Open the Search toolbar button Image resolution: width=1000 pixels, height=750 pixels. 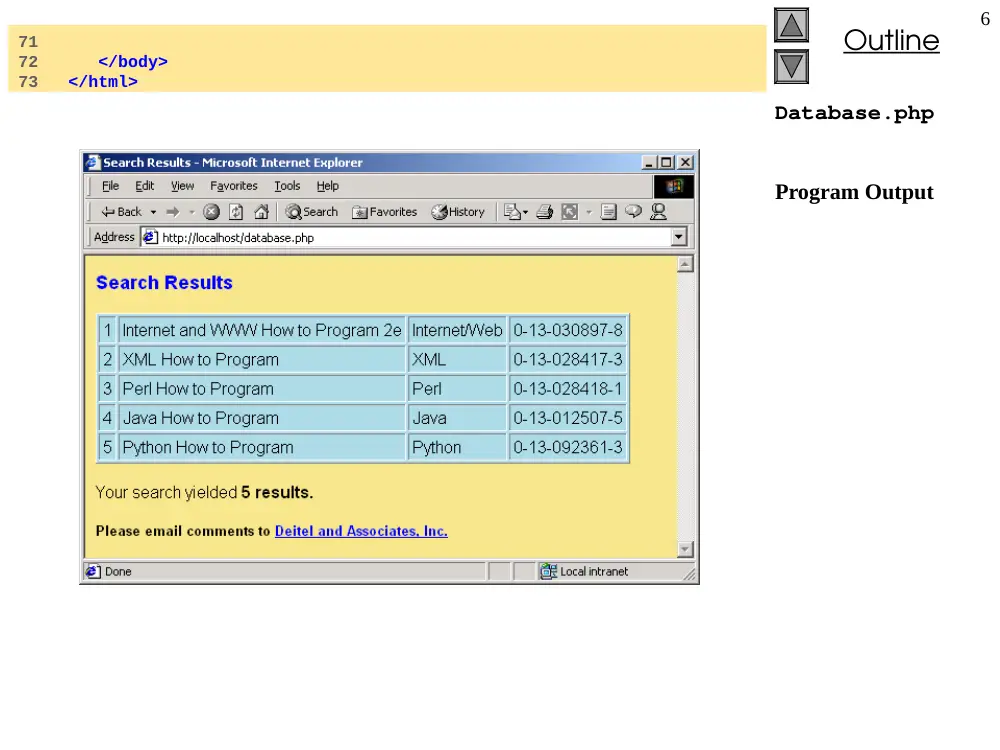tap(311, 212)
